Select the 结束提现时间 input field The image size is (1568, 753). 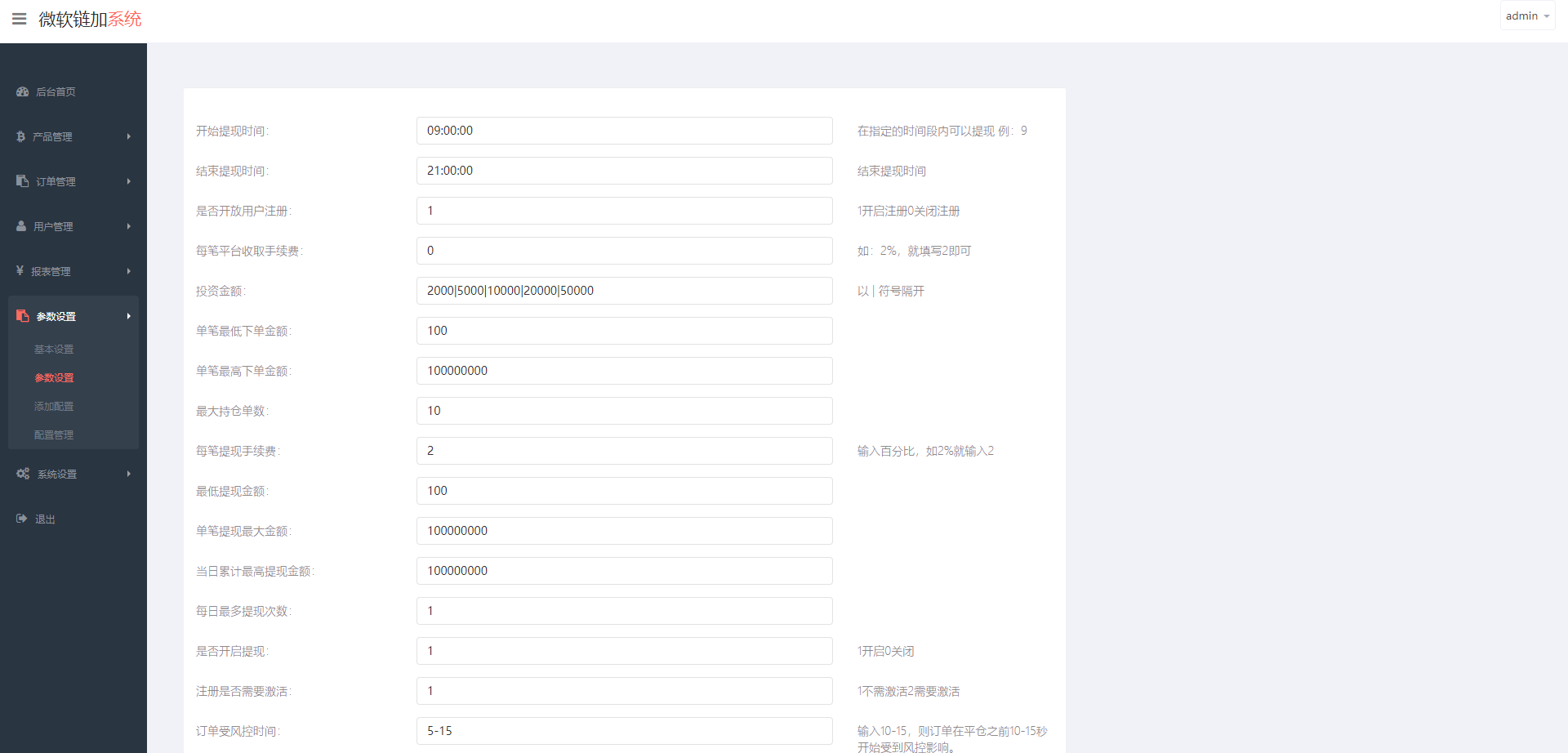pyautogui.click(x=624, y=171)
